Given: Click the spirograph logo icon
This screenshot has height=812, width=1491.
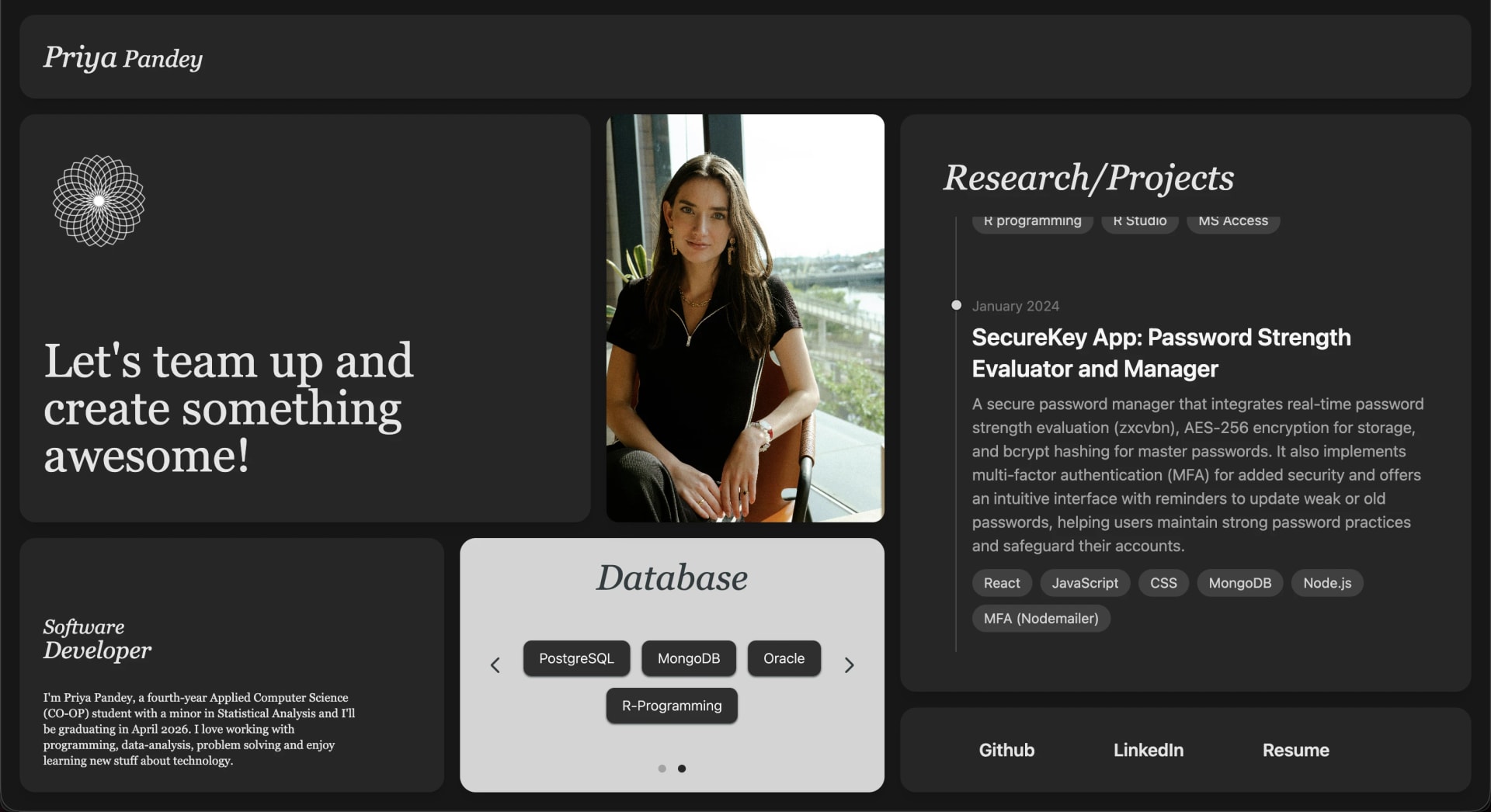Looking at the screenshot, I should tap(98, 200).
